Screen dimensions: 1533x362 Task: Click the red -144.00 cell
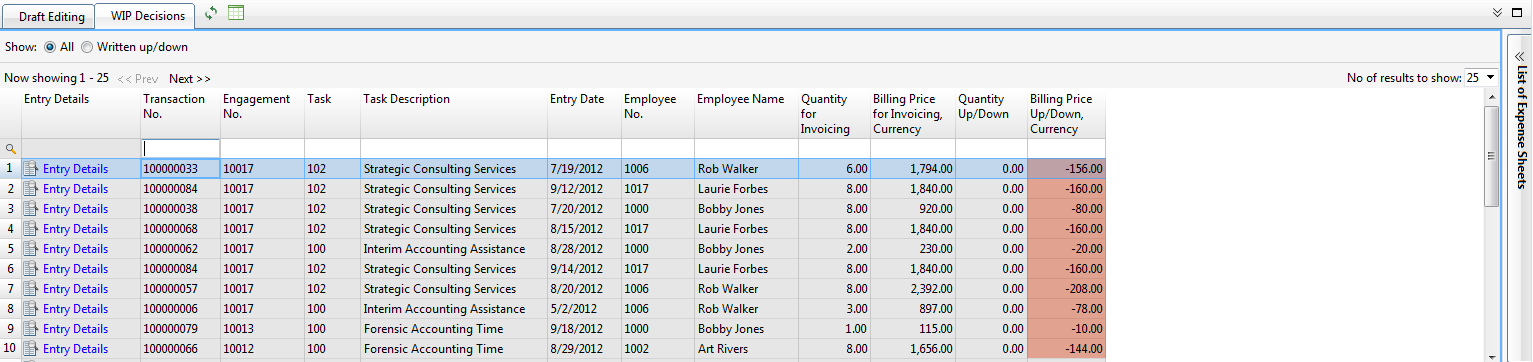pos(1066,349)
